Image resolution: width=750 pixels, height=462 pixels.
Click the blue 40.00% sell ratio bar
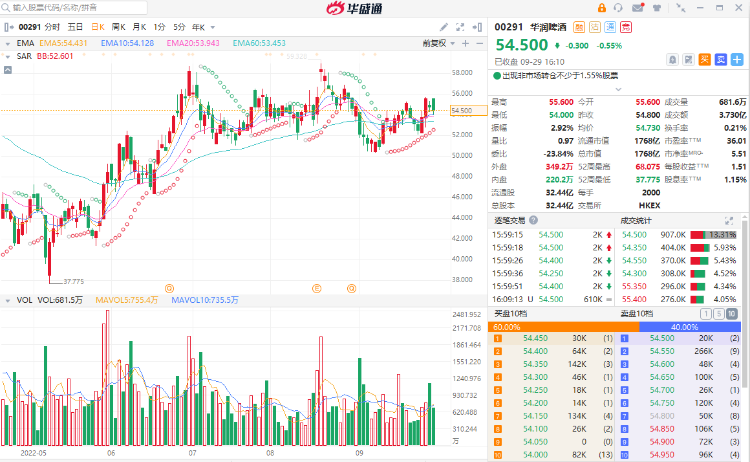click(690, 327)
